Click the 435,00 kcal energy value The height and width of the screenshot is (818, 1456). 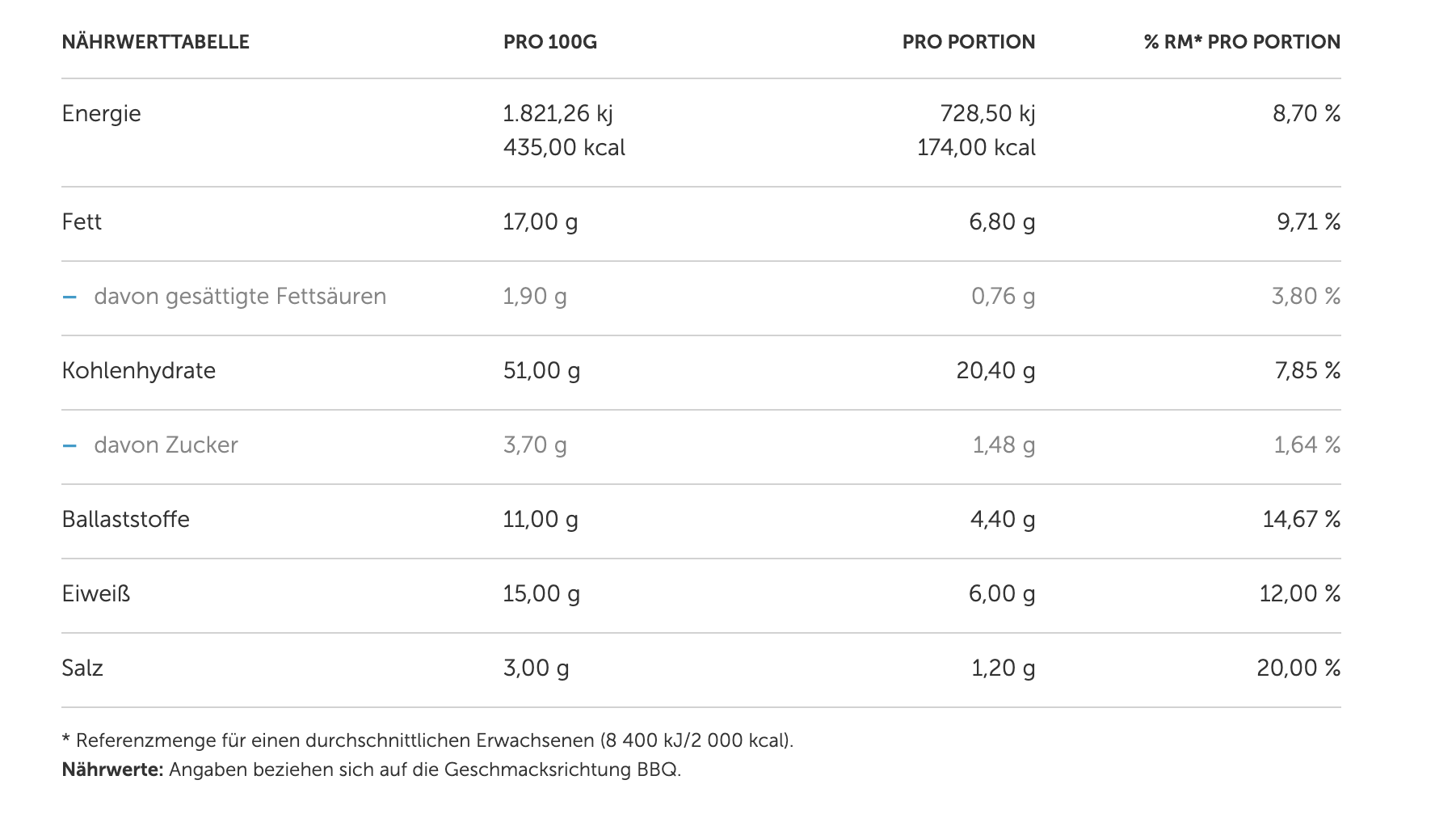tap(564, 148)
